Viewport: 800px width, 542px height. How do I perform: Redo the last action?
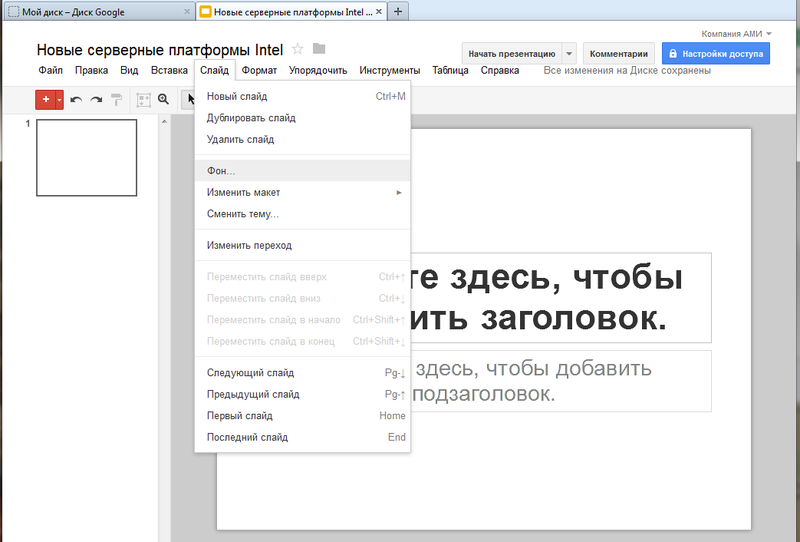coord(96,100)
